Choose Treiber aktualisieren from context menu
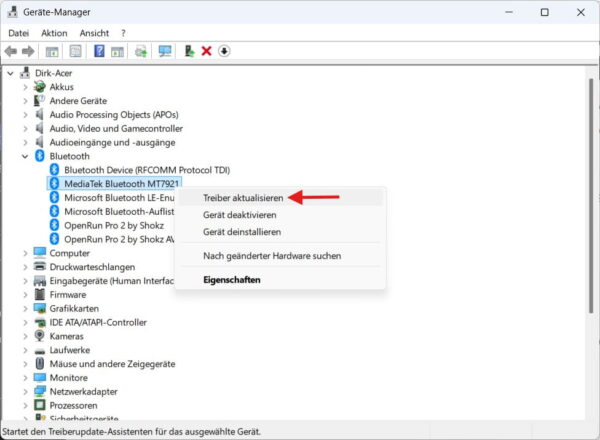Image resolution: width=600 pixels, height=440 pixels. click(x=280, y=198)
